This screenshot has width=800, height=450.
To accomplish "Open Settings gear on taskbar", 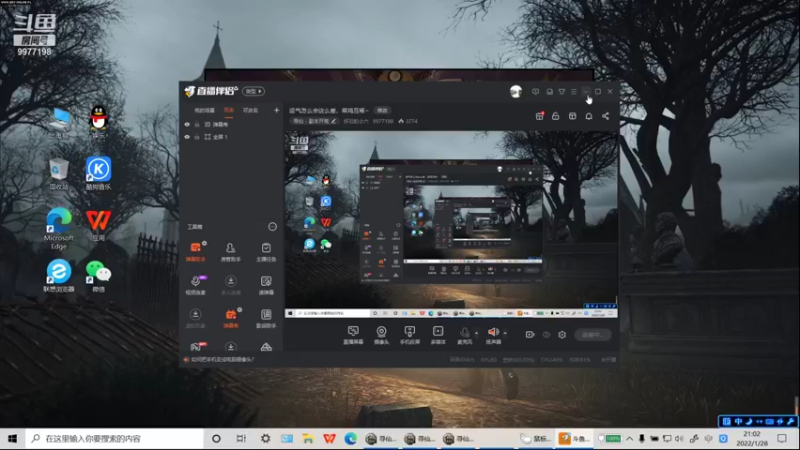I will (x=266, y=439).
